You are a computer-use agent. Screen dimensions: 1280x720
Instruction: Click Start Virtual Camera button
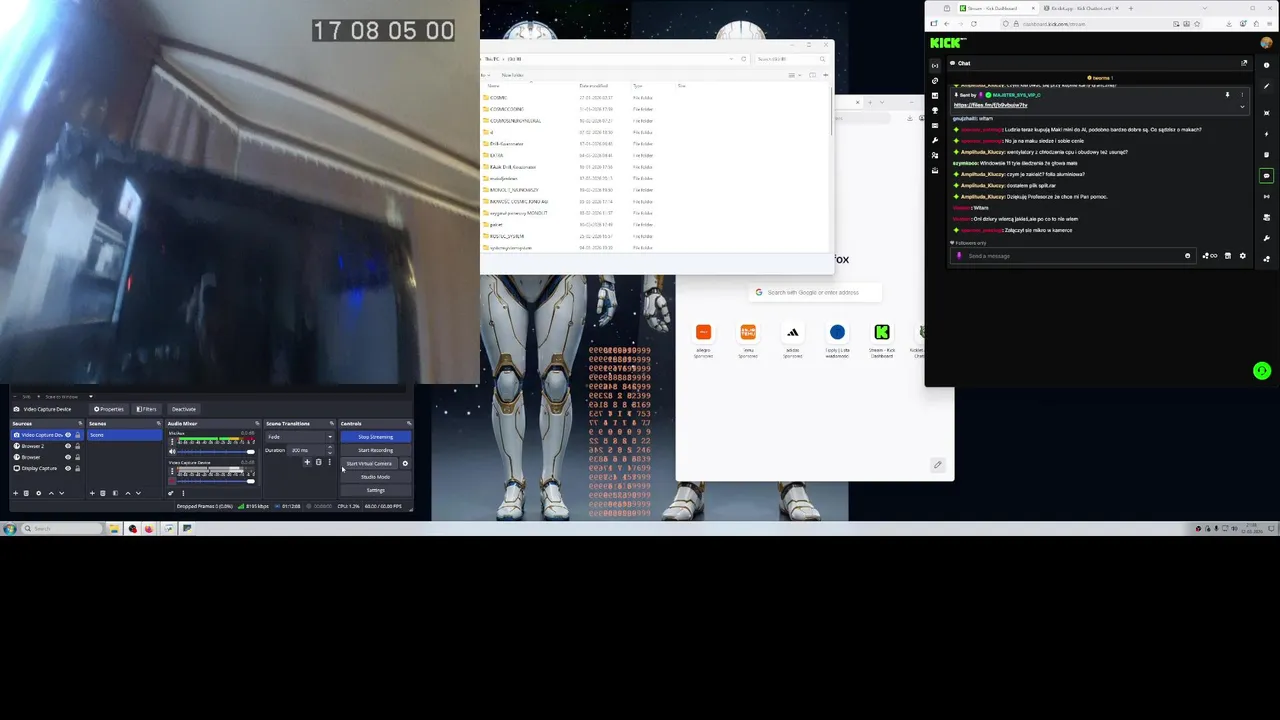pos(369,463)
